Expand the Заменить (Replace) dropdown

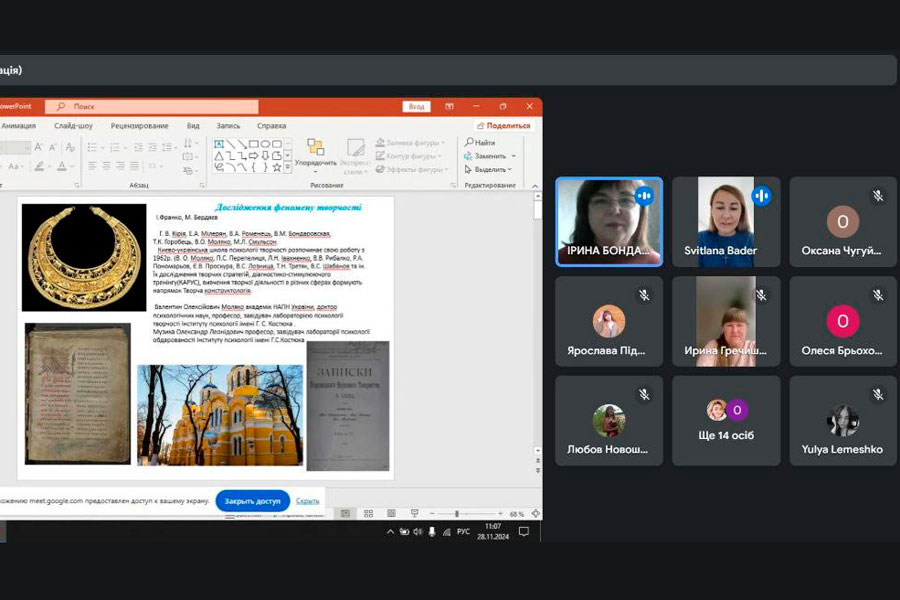pyautogui.click(x=513, y=156)
